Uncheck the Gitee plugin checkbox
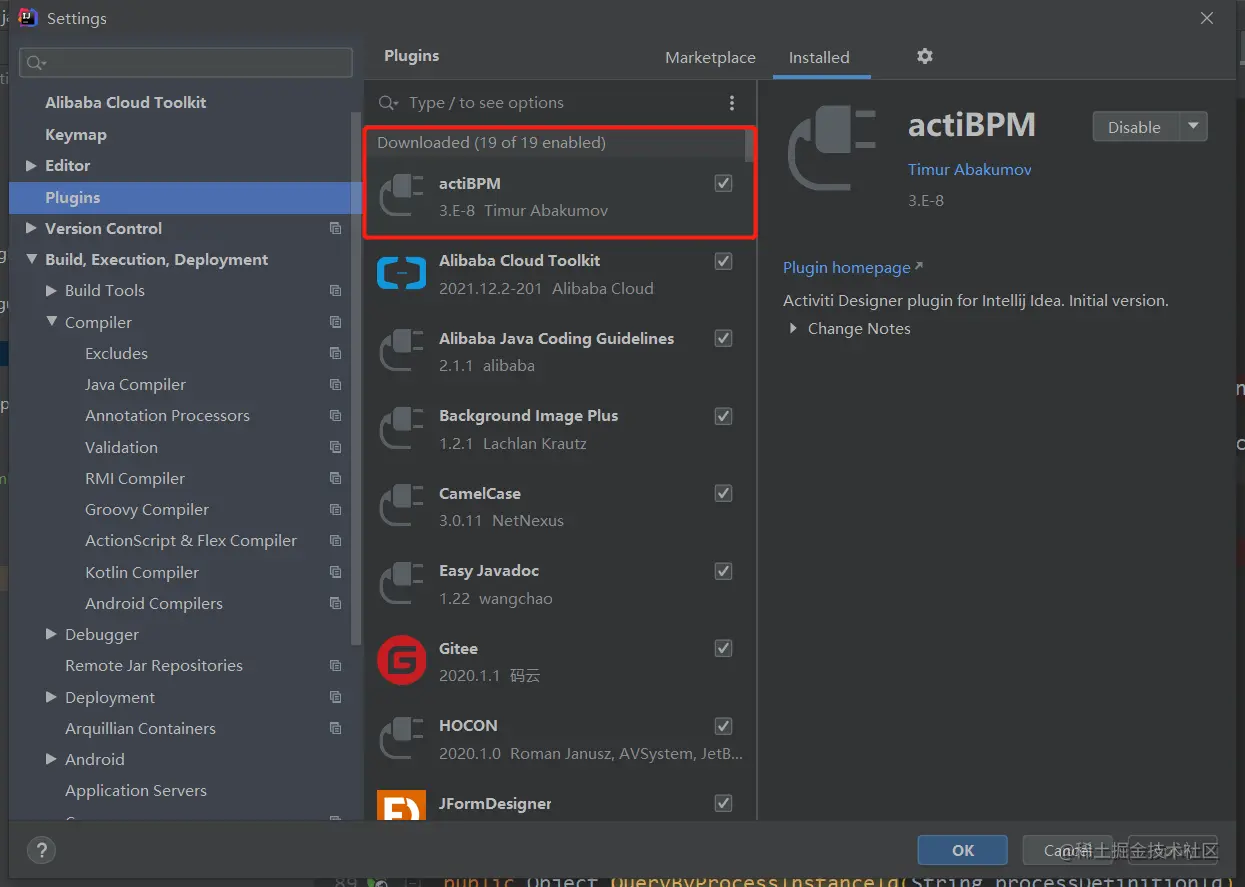 pos(724,648)
